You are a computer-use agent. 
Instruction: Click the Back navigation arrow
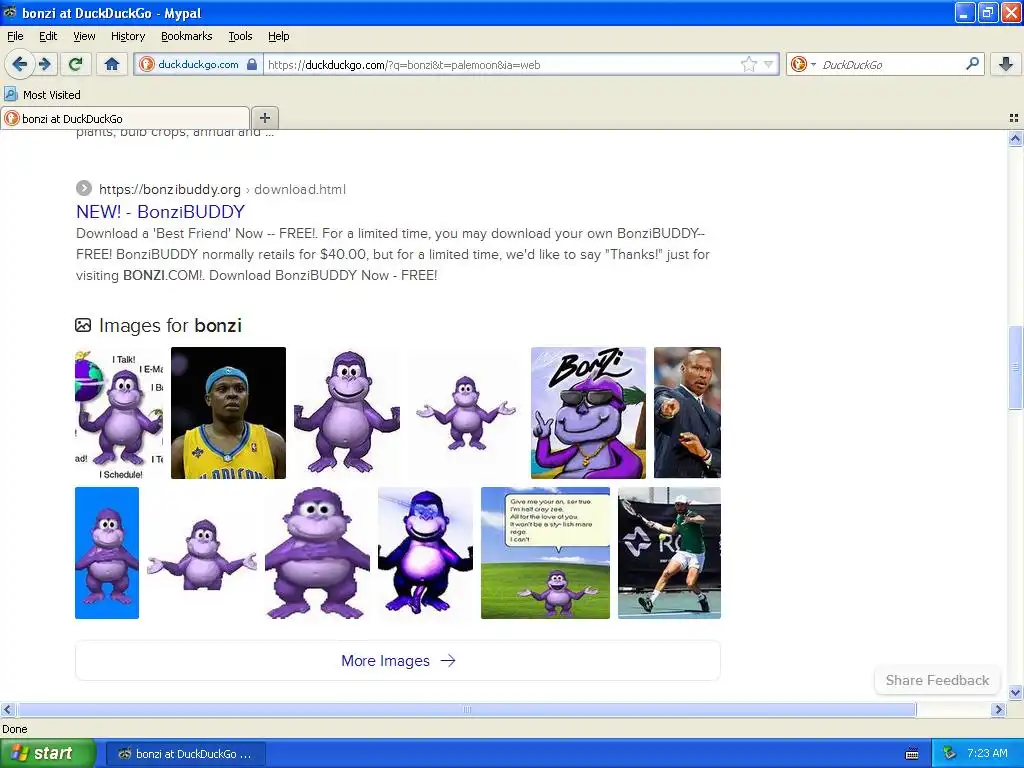click(x=19, y=64)
